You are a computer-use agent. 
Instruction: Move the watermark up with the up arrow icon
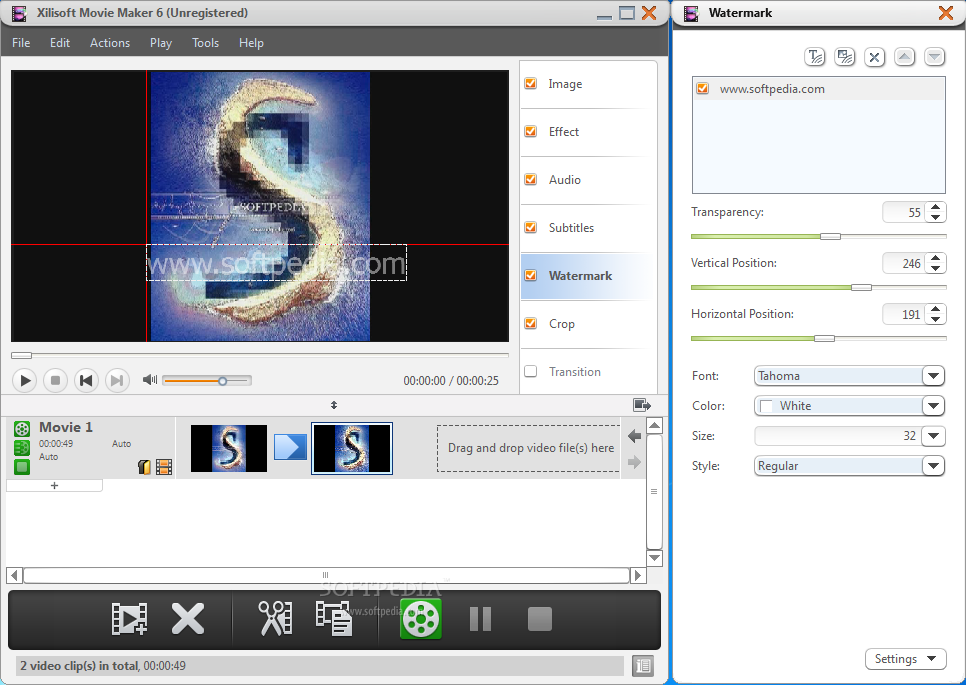pos(904,57)
